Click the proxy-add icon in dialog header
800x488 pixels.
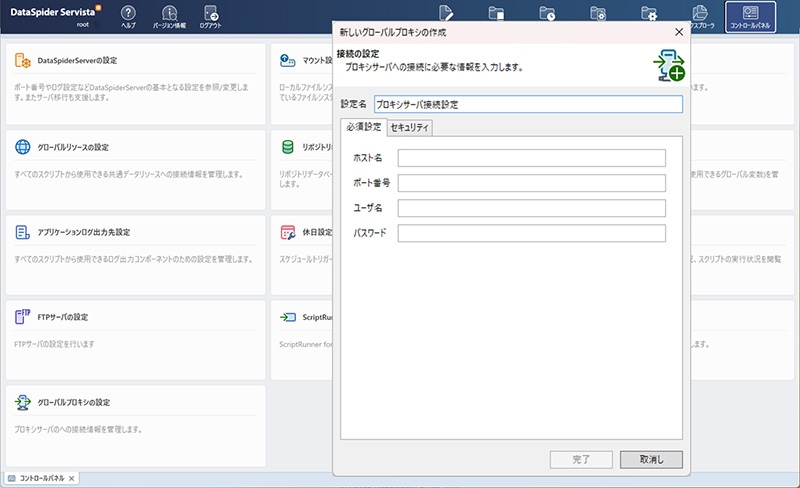pos(669,65)
